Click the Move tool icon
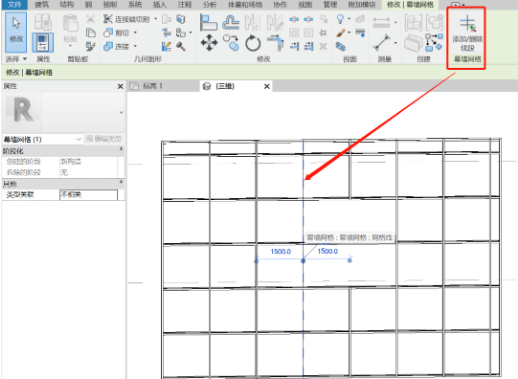The image size is (518, 379). [209, 43]
